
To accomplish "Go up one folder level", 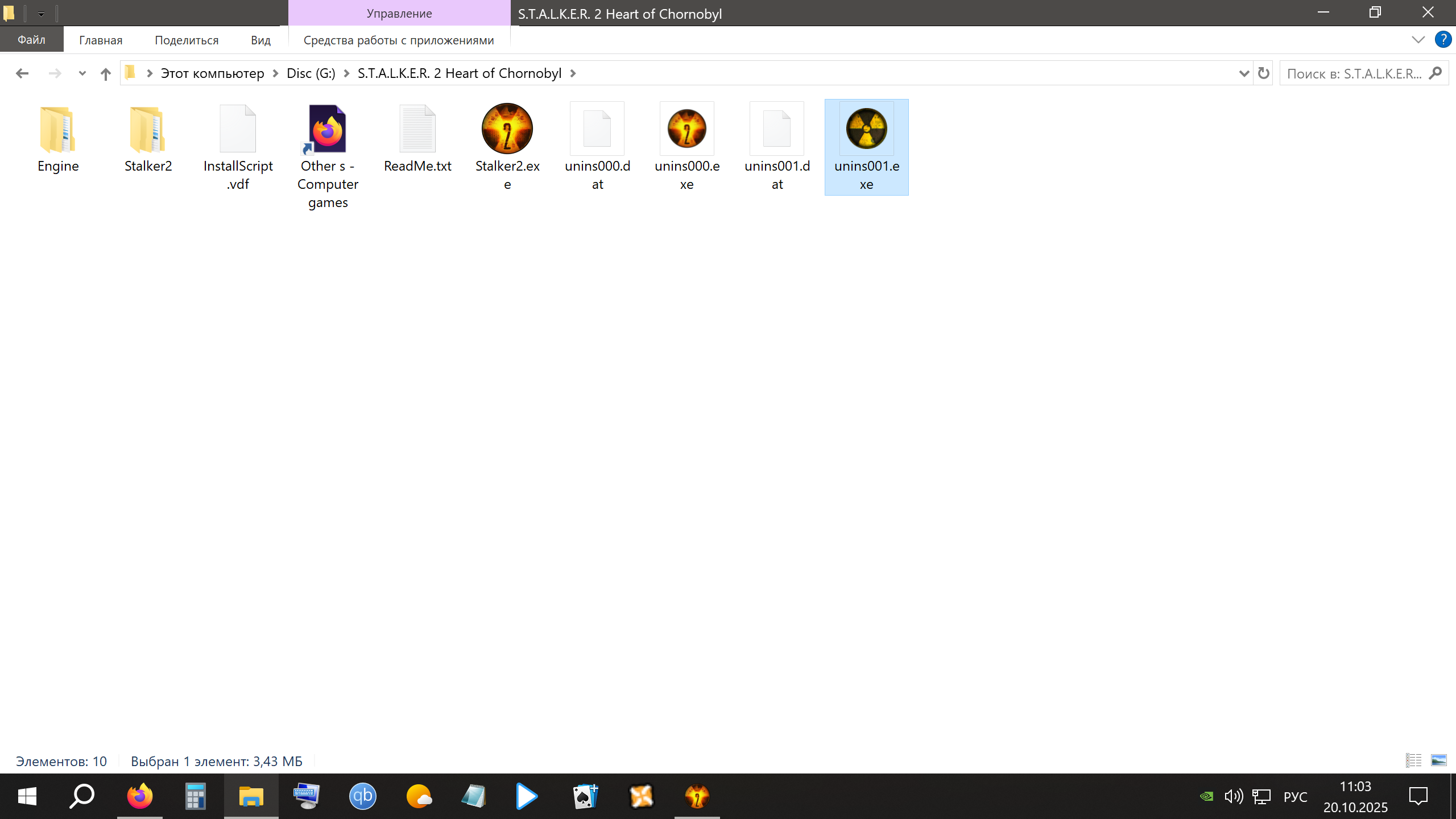I will tap(105, 73).
